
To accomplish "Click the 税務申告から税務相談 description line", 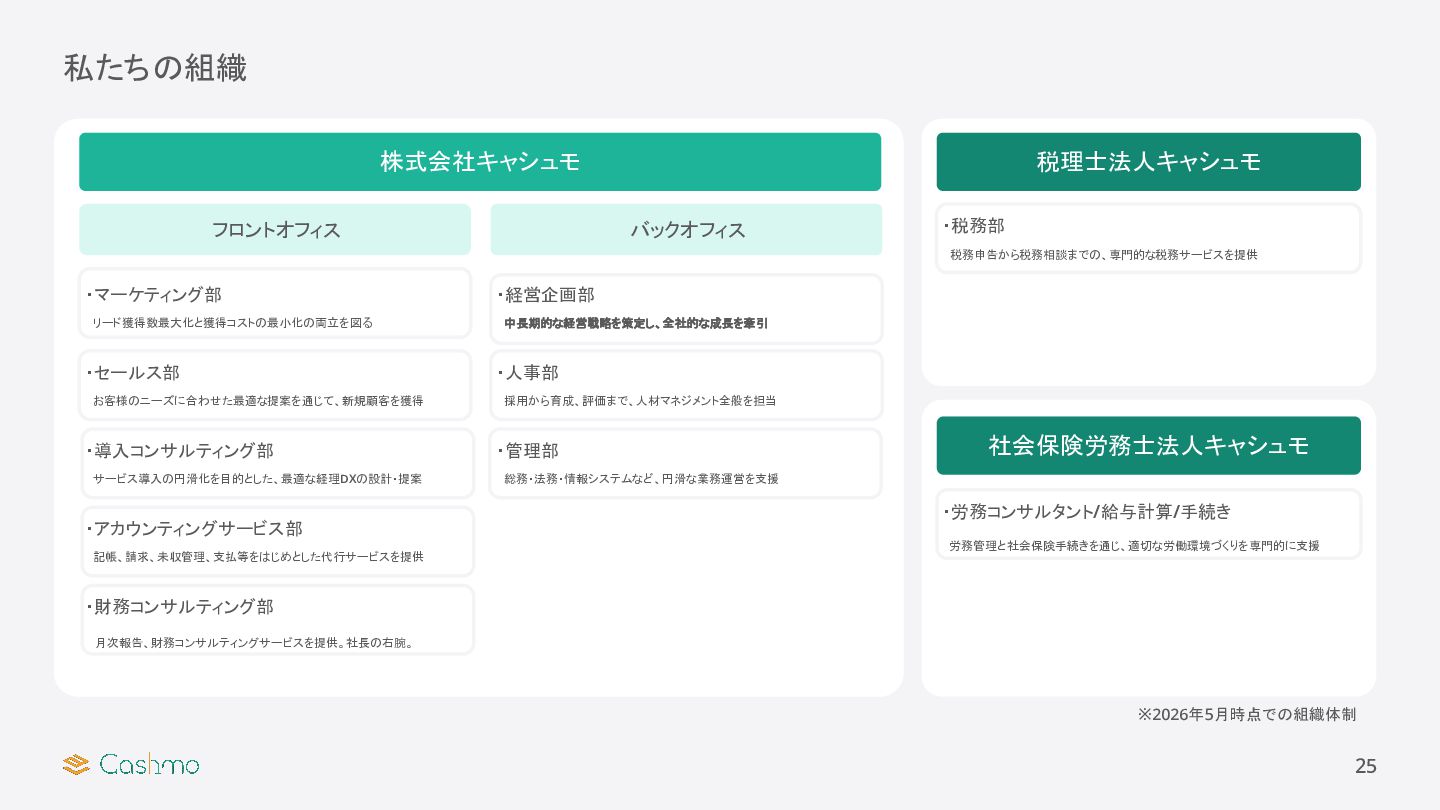I will [1104, 255].
